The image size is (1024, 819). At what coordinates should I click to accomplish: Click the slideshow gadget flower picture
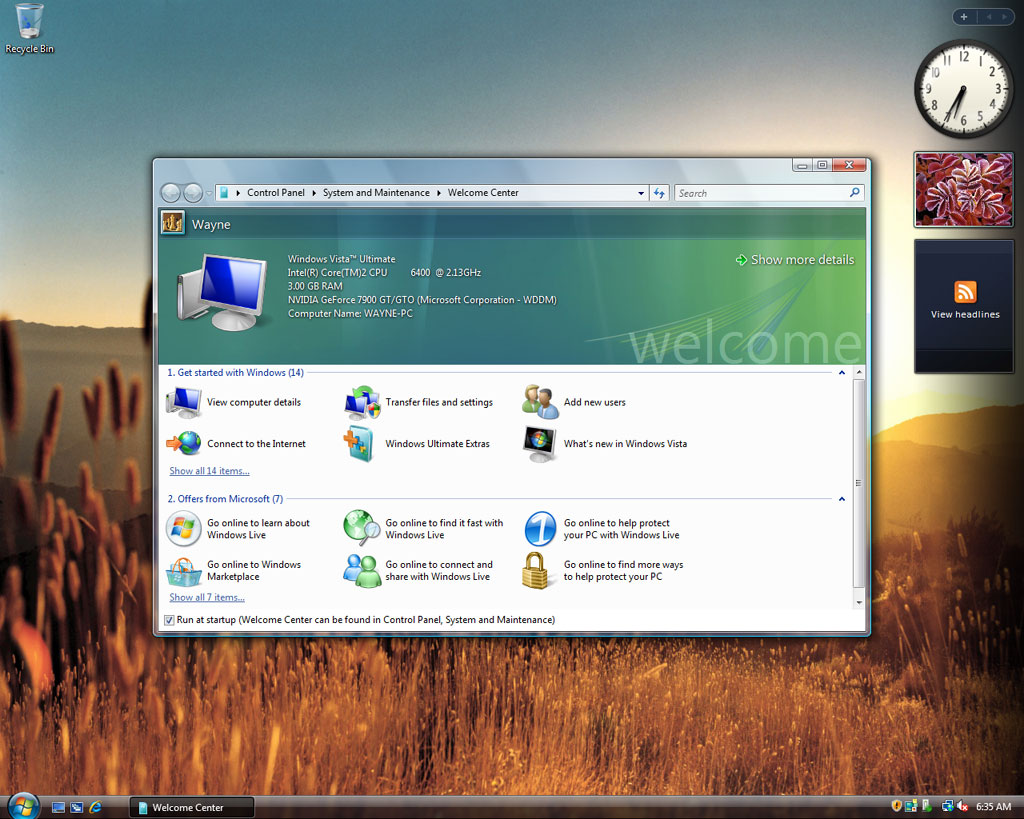point(964,189)
